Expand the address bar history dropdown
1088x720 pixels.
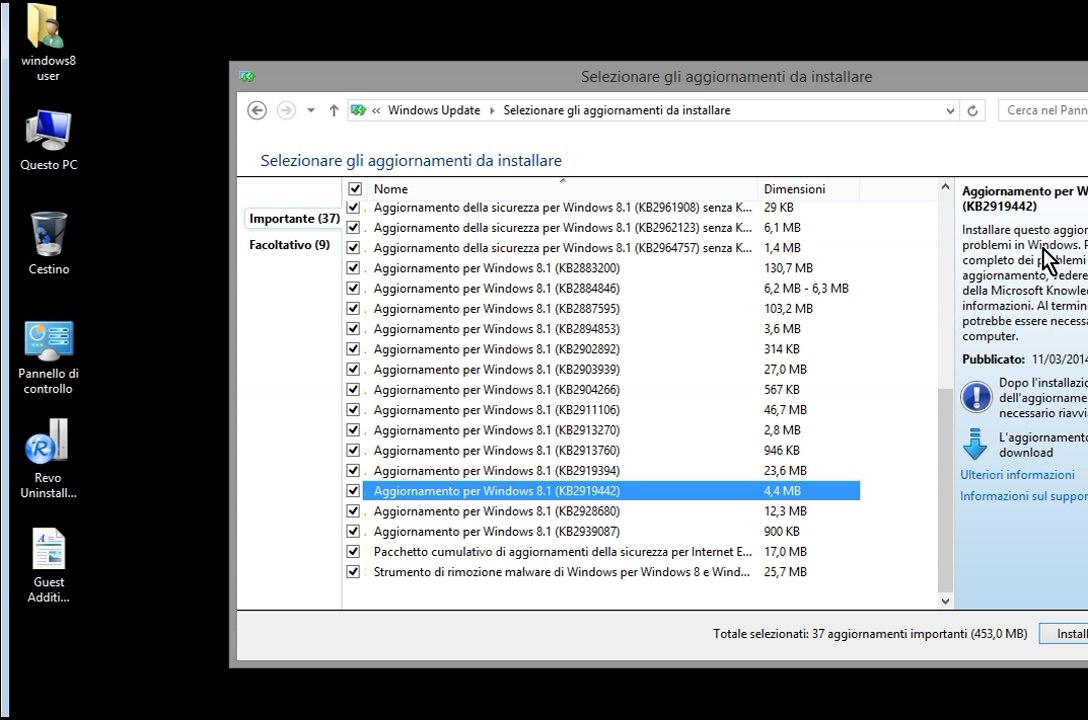tap(950, 111)
